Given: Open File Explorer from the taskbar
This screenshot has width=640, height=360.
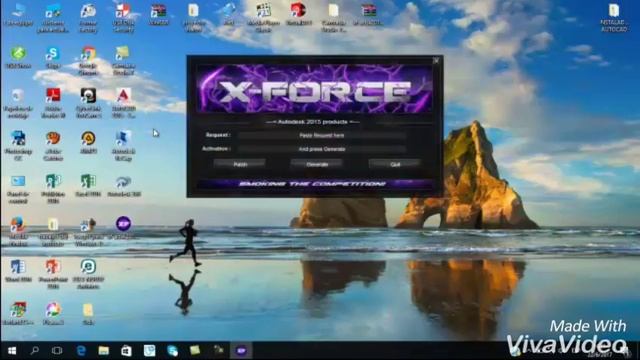Looking at the screenshot, I should click(103, 351).
